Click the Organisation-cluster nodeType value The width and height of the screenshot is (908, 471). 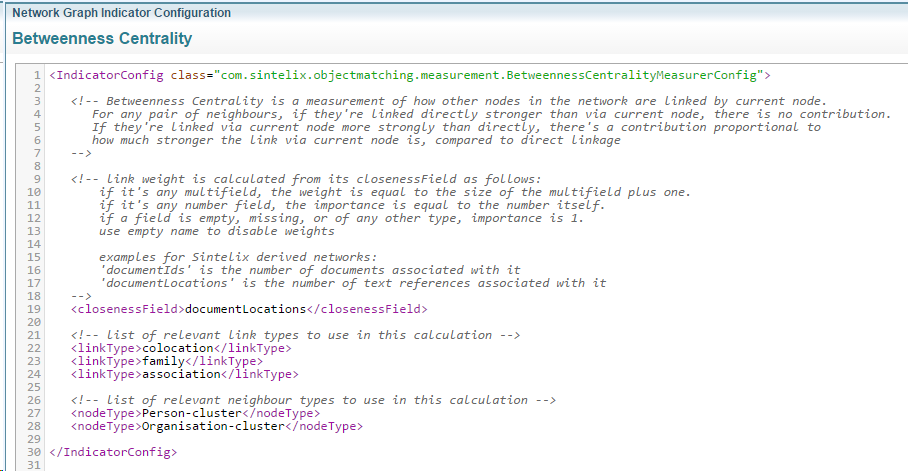coord(210,426)
